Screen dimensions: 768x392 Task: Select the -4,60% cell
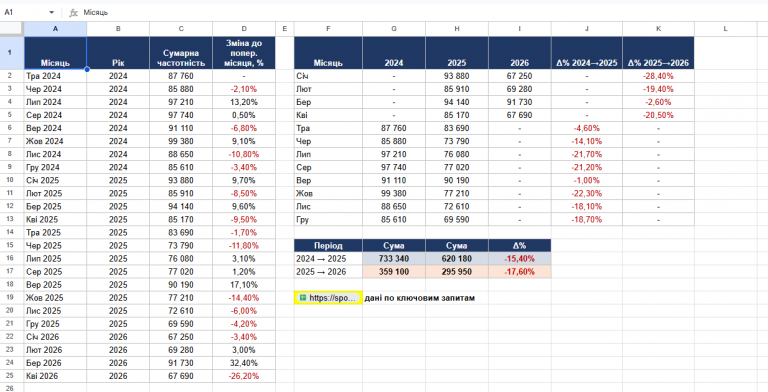[x=587, y=128]
